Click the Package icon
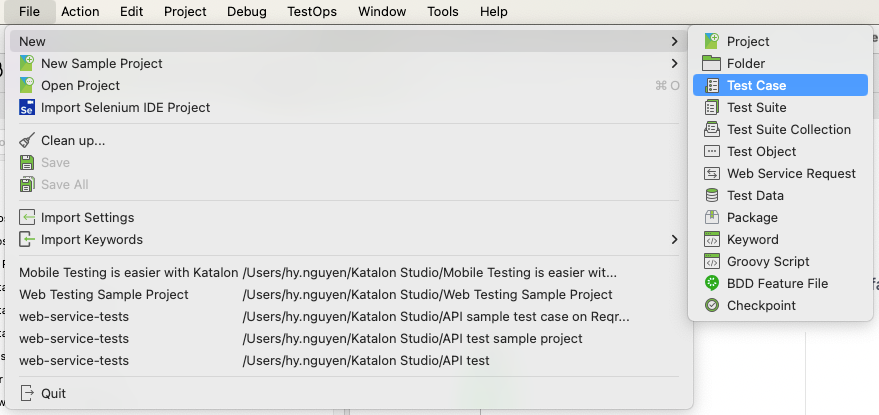 (712, 217)
